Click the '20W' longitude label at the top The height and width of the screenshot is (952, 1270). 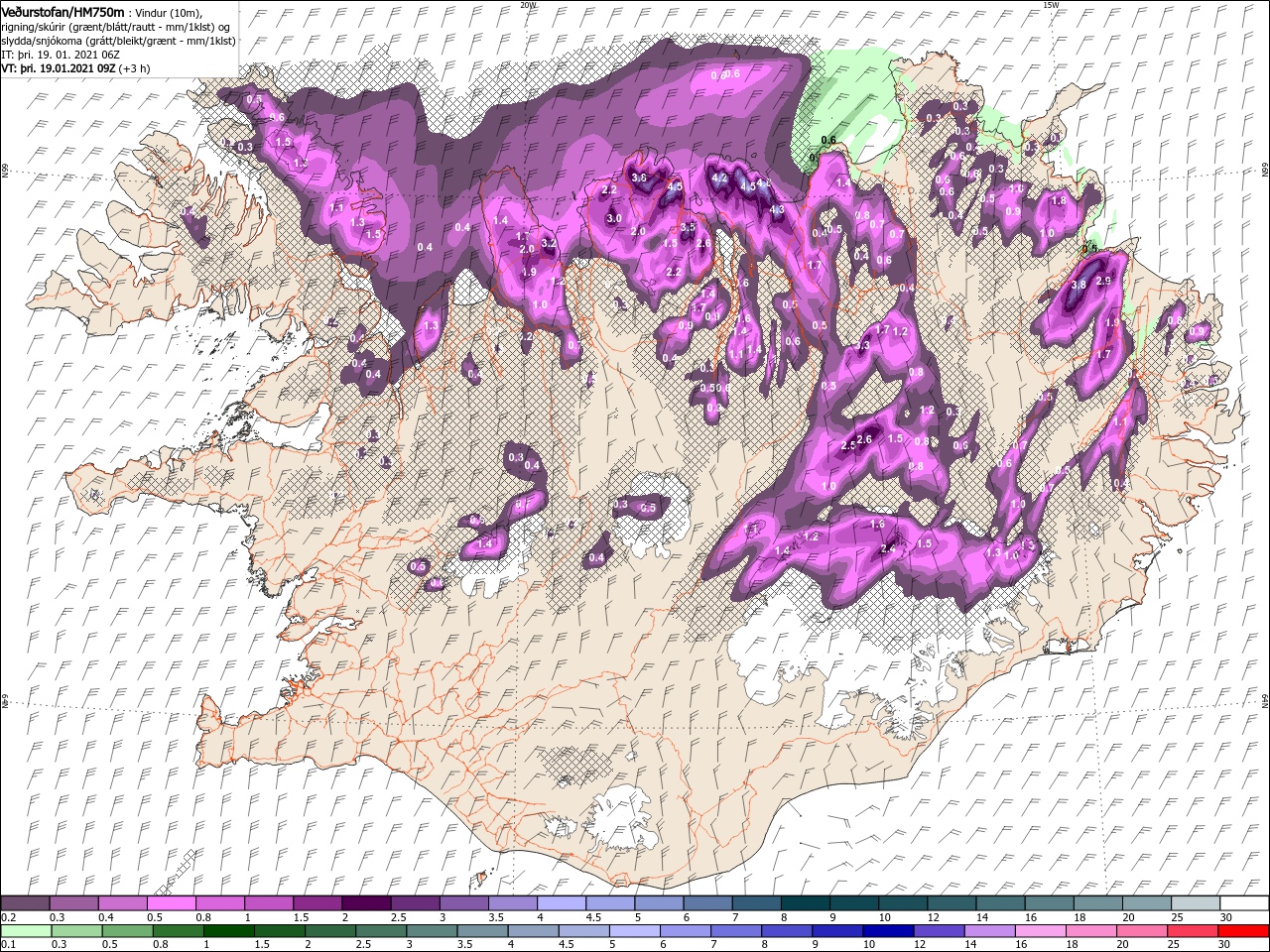coord(528,4)
